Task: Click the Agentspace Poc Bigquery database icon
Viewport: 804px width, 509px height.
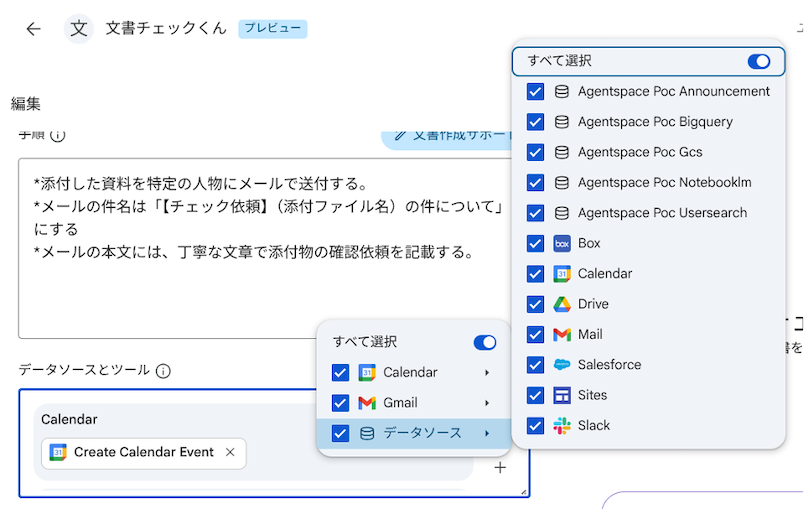Action: [x=562, y=122]
